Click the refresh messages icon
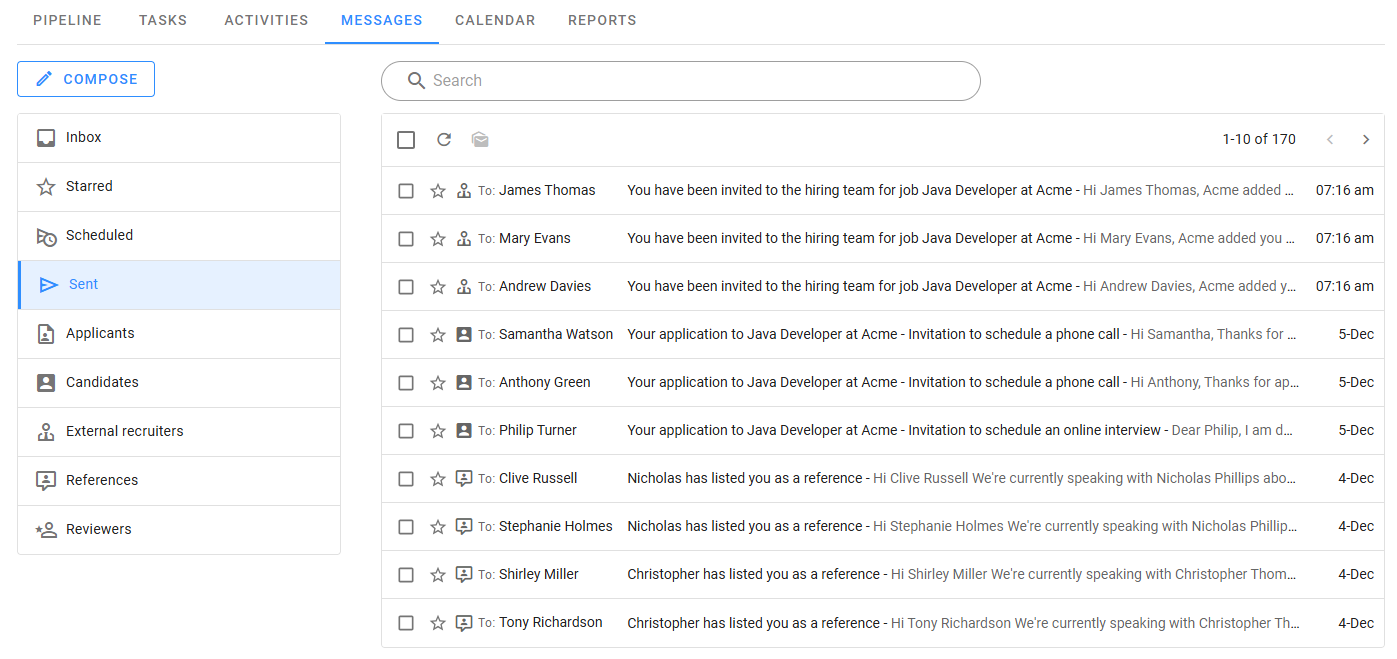Image resolution: width=1397 pixels, height=659 pixels. pyautogui.click(x=444, y=140)
